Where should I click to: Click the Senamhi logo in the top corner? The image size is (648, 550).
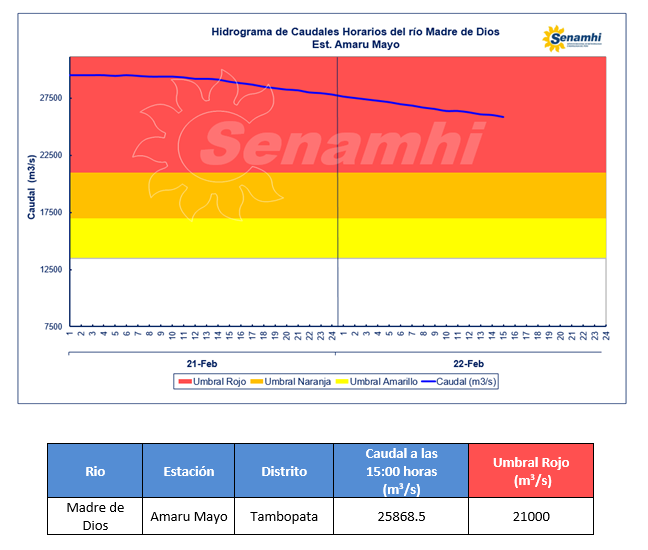tap(572, 39)
